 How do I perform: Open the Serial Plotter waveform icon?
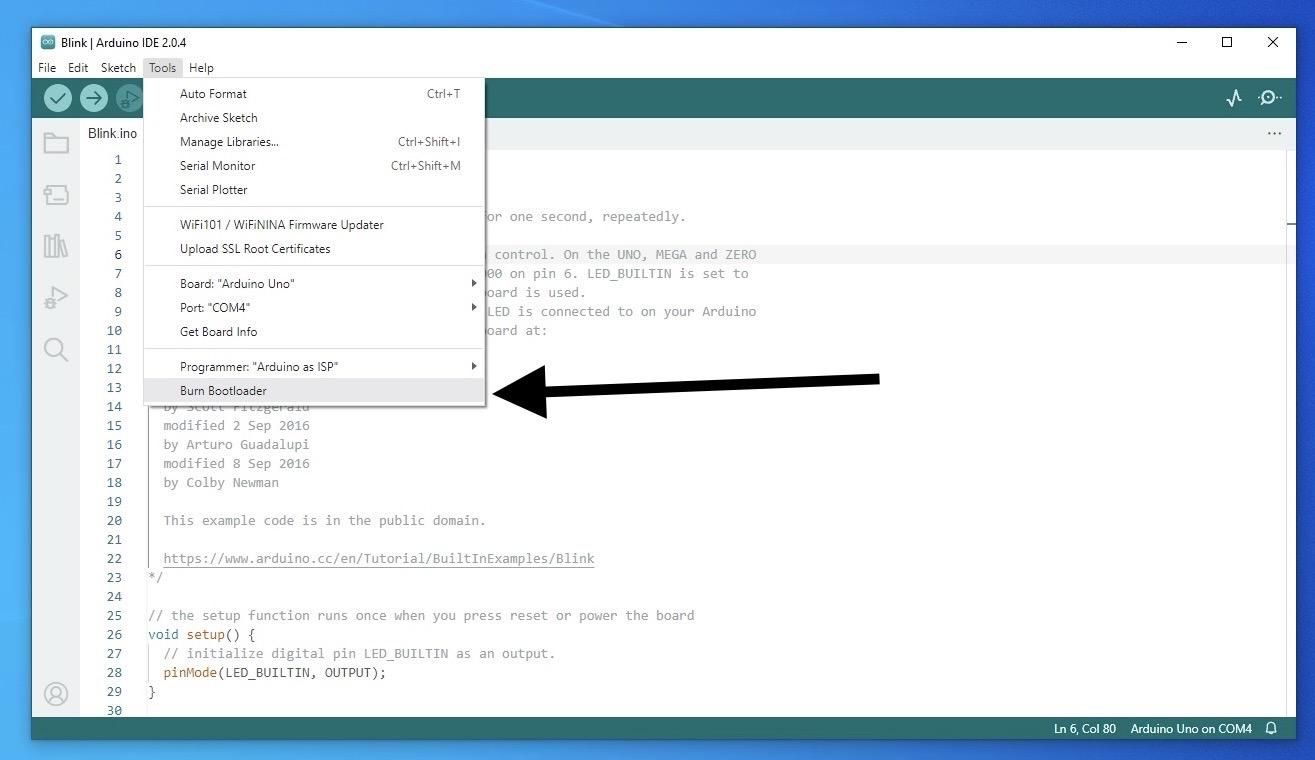(1234, 98)
